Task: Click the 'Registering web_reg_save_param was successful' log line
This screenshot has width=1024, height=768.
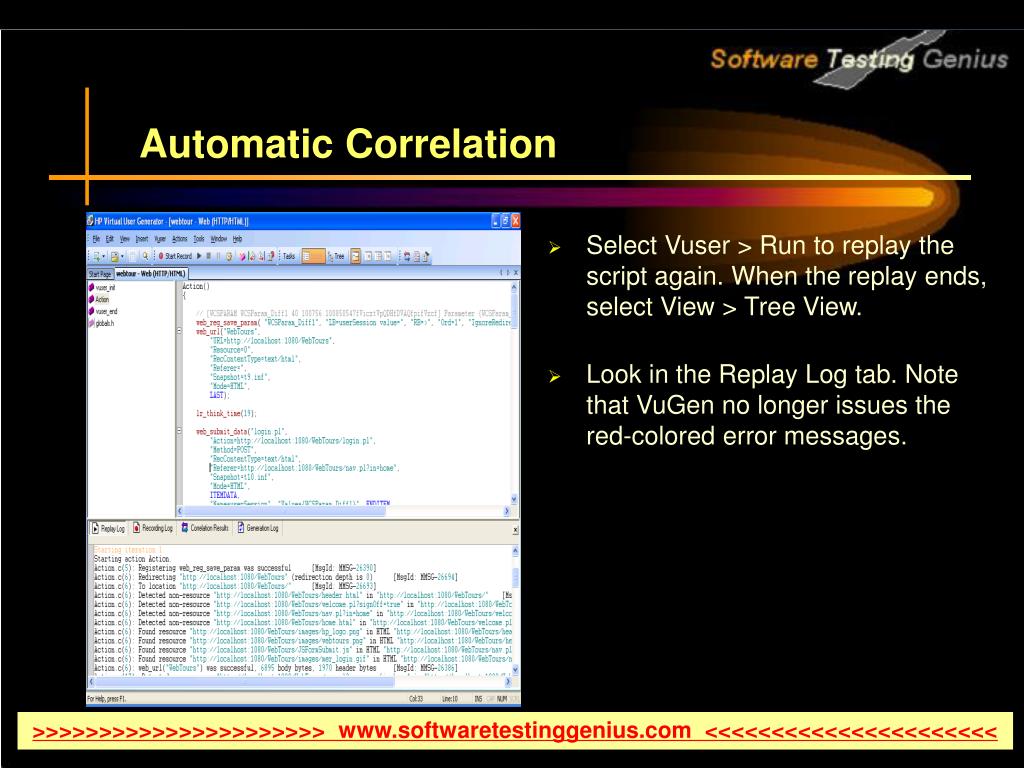Action: tap(235, 568)
